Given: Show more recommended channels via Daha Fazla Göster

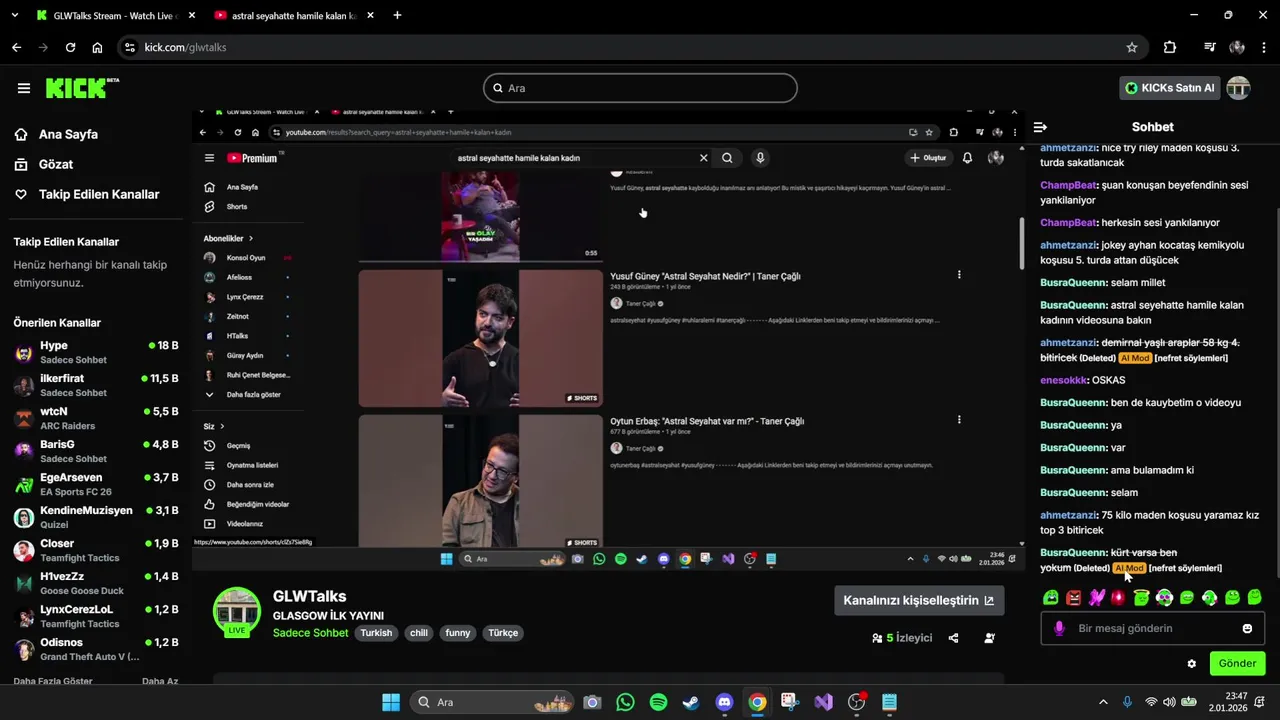Looking at the screenshot, I should click(53, 681).
